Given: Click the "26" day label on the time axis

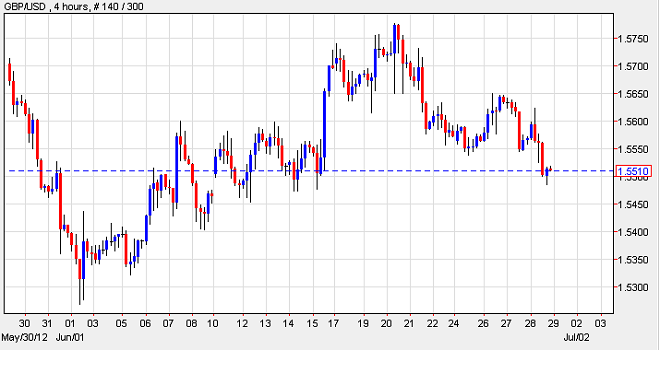Looking at the screenshot, I should coord(483,323).
